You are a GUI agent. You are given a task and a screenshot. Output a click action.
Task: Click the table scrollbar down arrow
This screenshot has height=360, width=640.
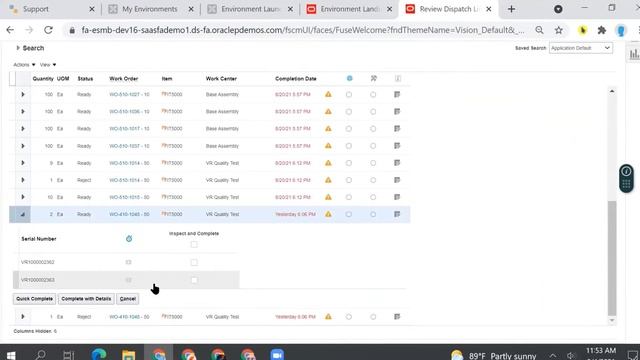[612, 320]
